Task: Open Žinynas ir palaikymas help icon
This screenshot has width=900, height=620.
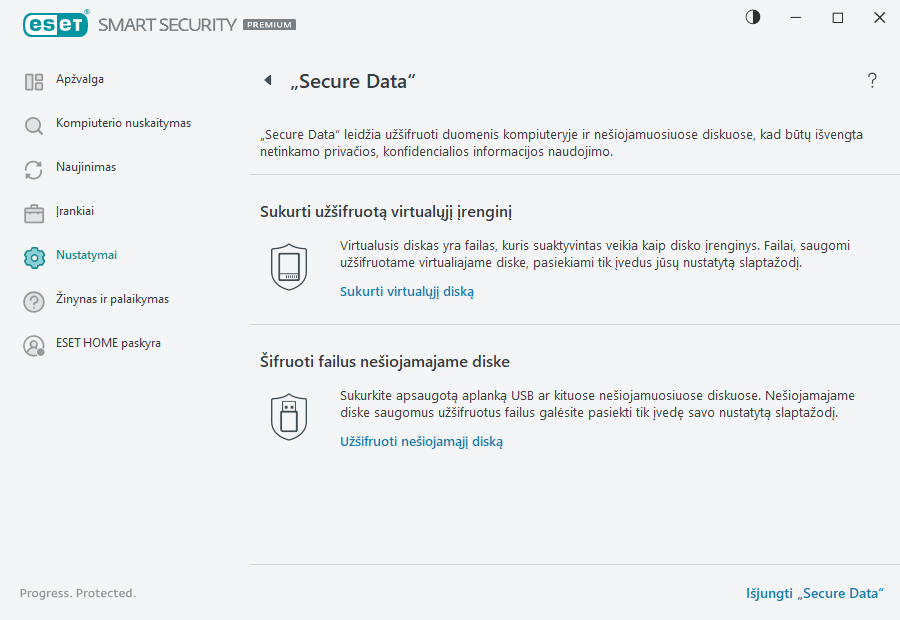Action: pos(33,299)
